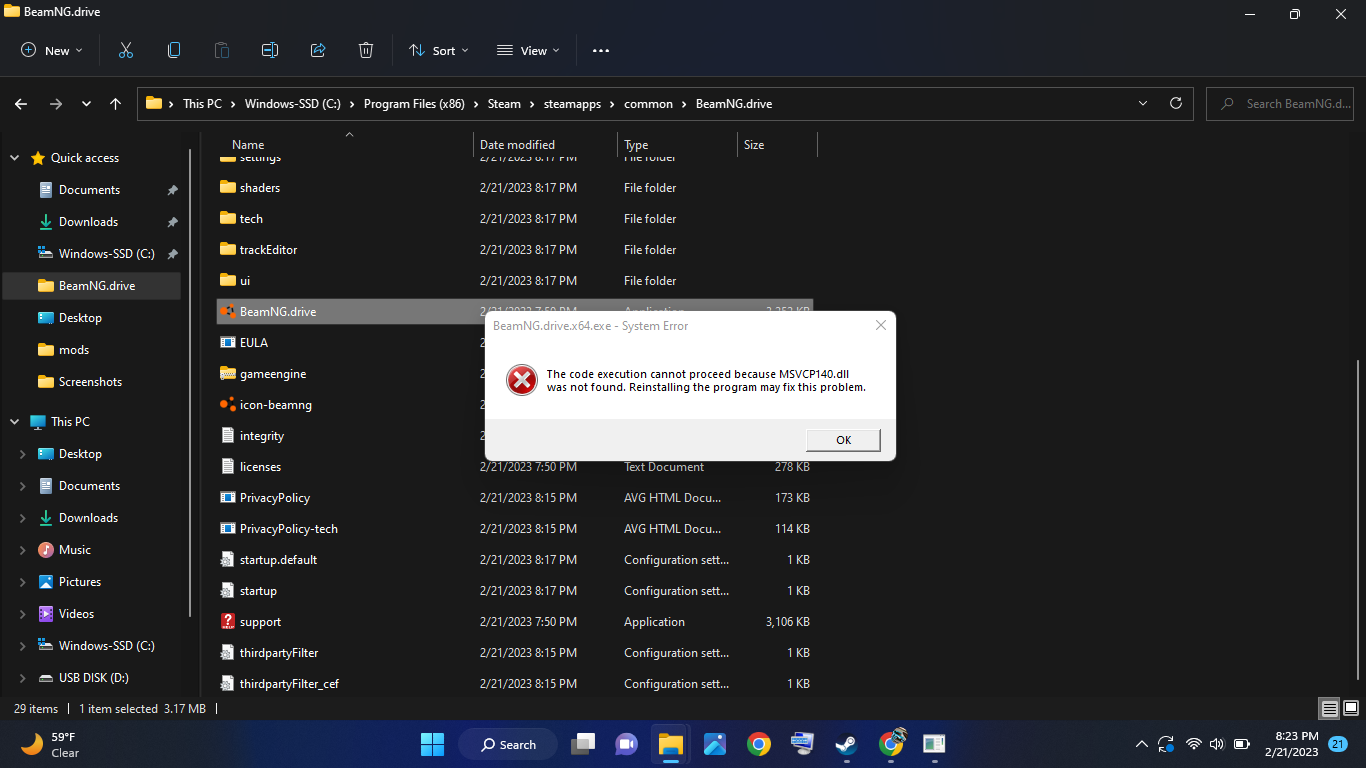Switch to large thumbnails view icon

click(x=1350, y=709)
